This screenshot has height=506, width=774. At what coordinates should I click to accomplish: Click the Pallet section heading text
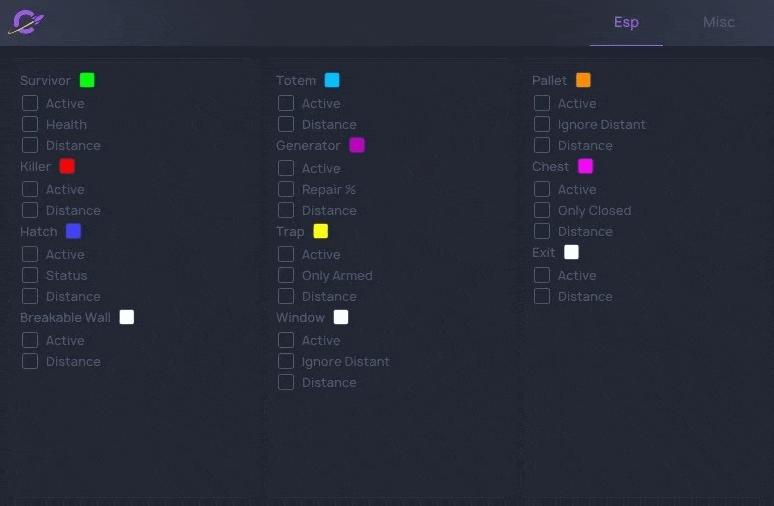pos(549,80)
